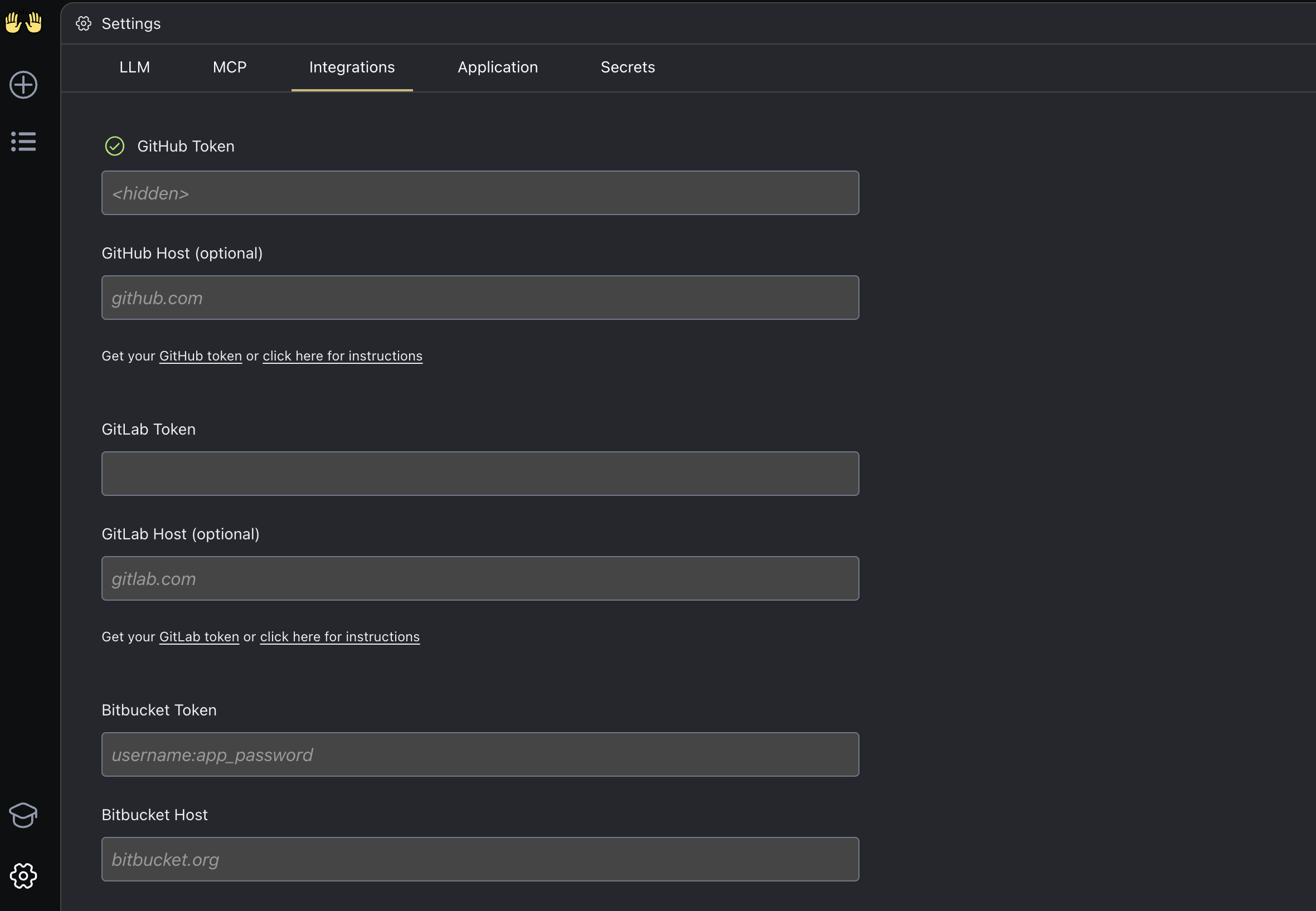Open the conversation list icon in sidebar
The width and height of the screenshot is (1316, 911).
[x=23, y=142]
